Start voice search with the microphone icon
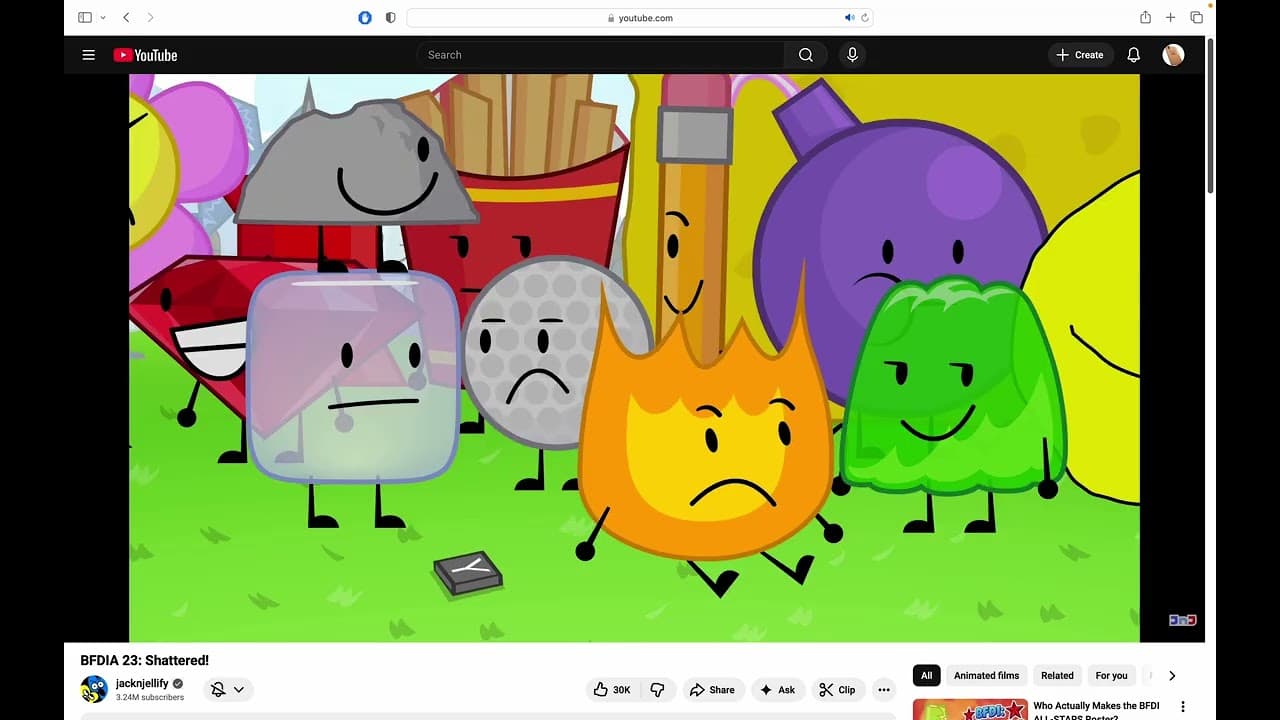Viewport: 1280px width, 720px height. (x=852, y=55)
